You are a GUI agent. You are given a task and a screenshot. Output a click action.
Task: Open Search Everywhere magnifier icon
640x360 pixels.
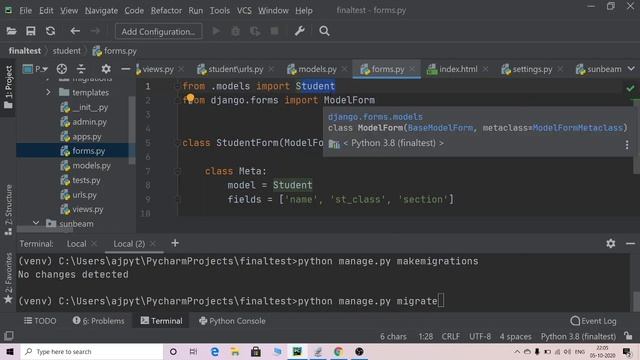click(324, 31)
